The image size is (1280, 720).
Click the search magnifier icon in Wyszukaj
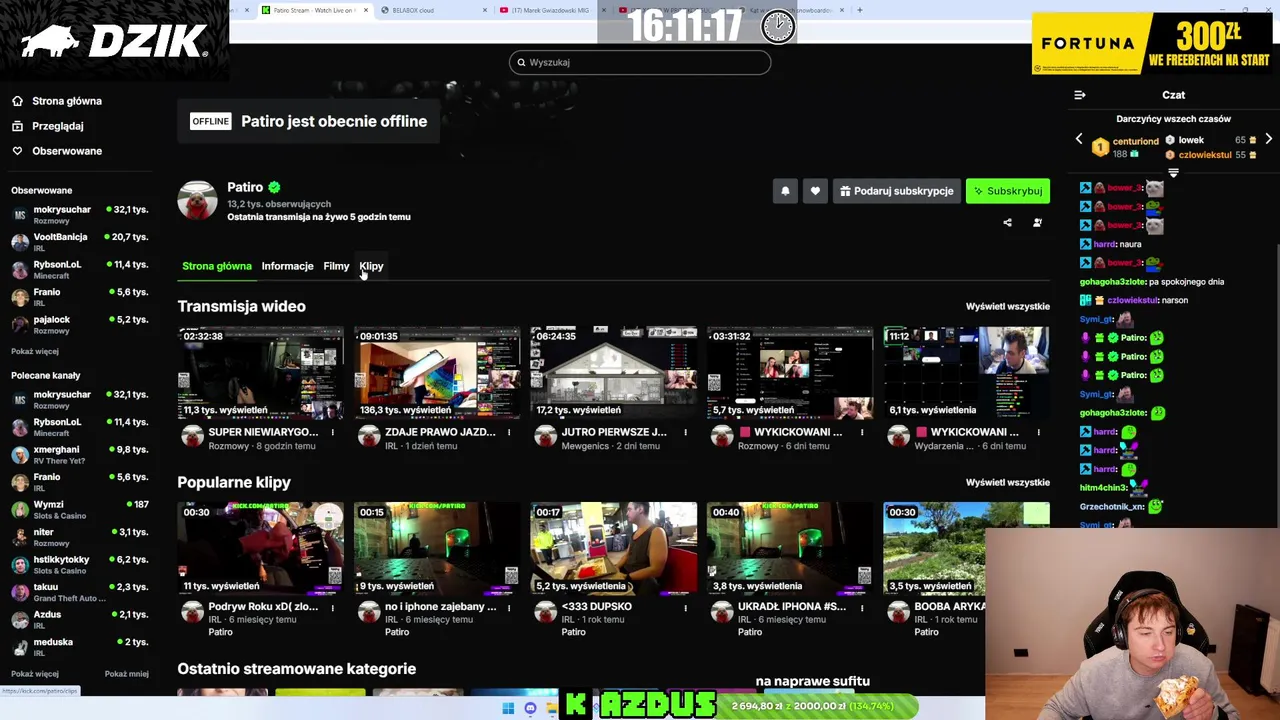(x=521, y=62)
